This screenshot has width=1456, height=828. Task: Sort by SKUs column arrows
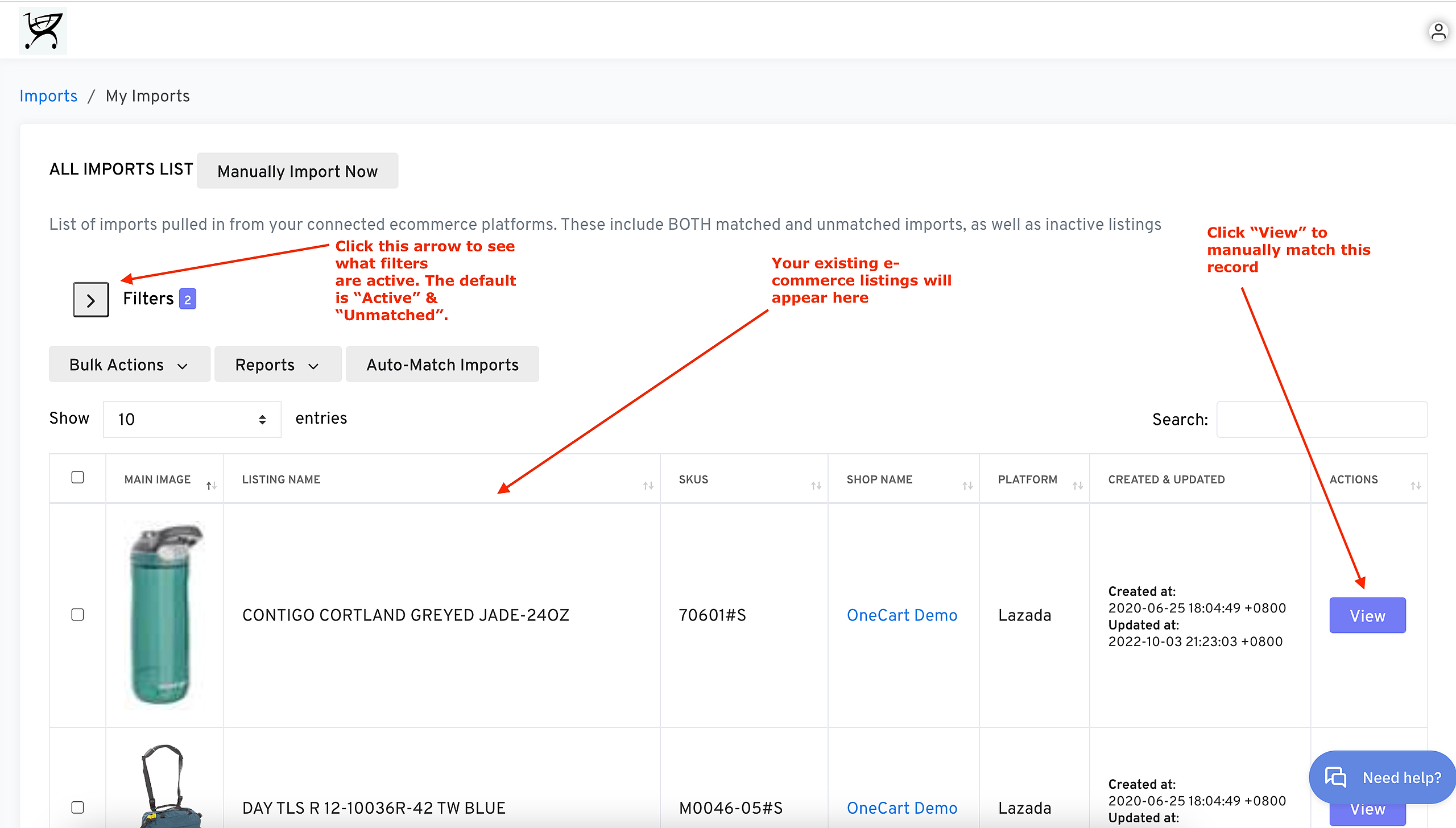click(x=816, y=485)
